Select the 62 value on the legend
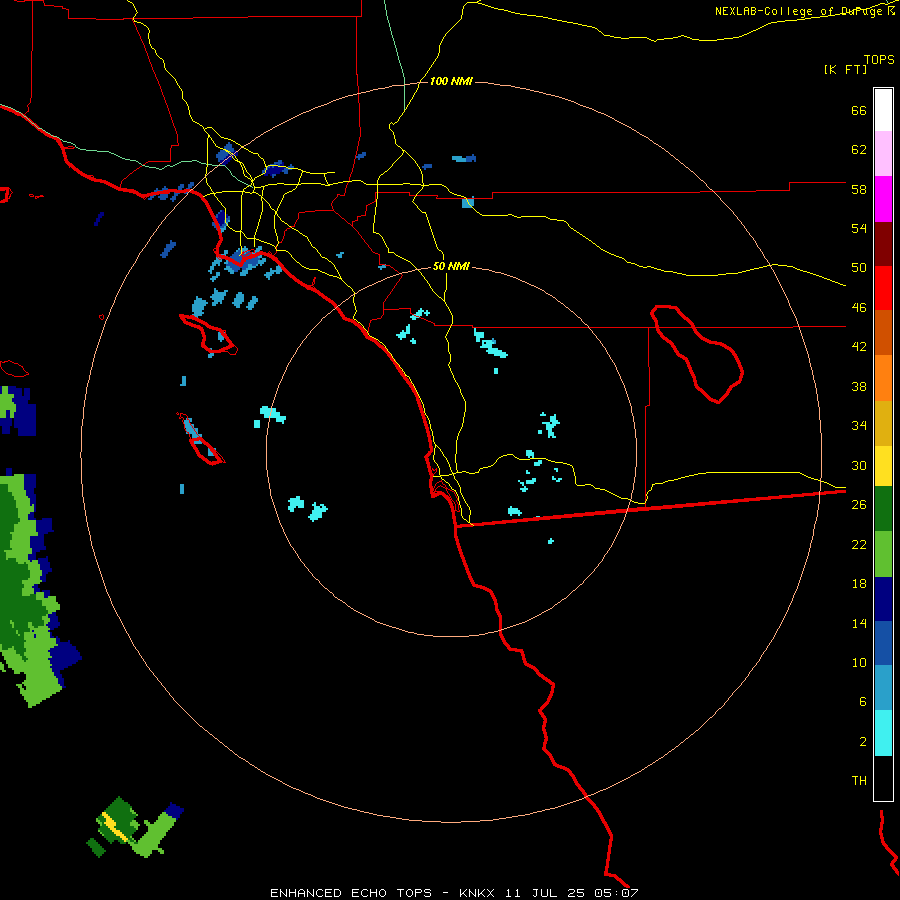The image size is (900, 900). point(859,150)
